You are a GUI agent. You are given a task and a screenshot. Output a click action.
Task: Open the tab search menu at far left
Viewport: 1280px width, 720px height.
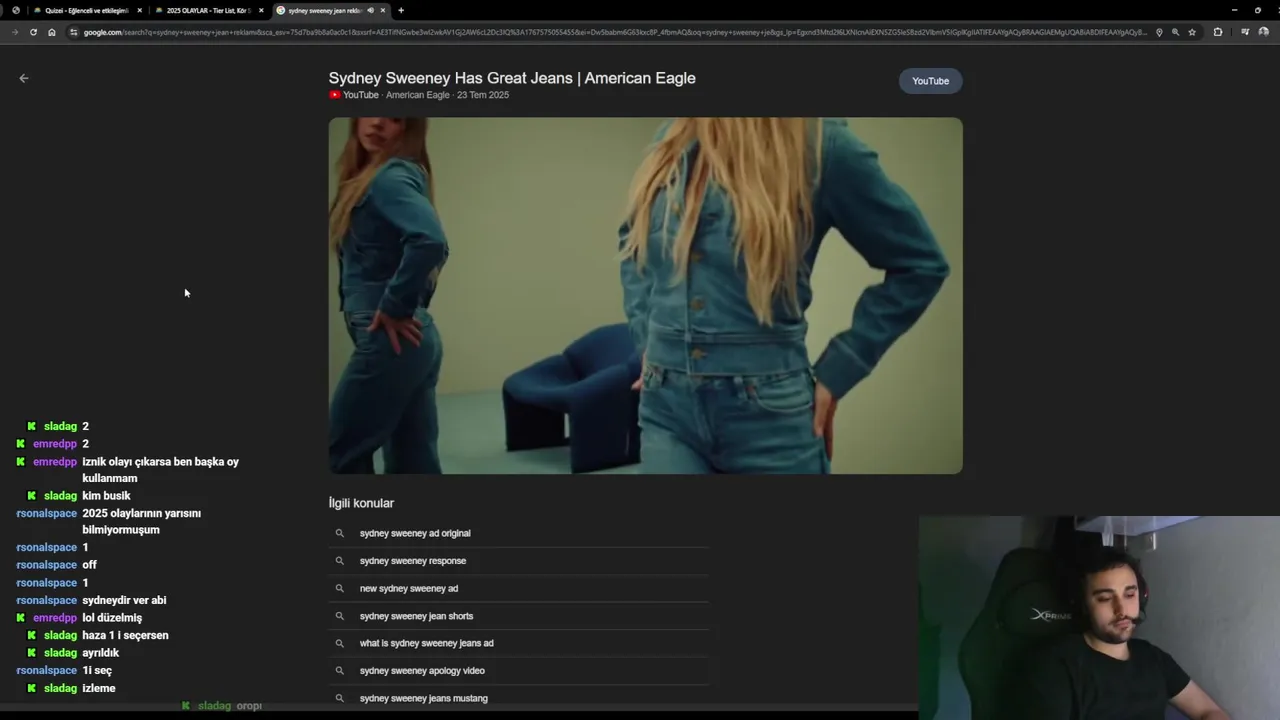15,10
